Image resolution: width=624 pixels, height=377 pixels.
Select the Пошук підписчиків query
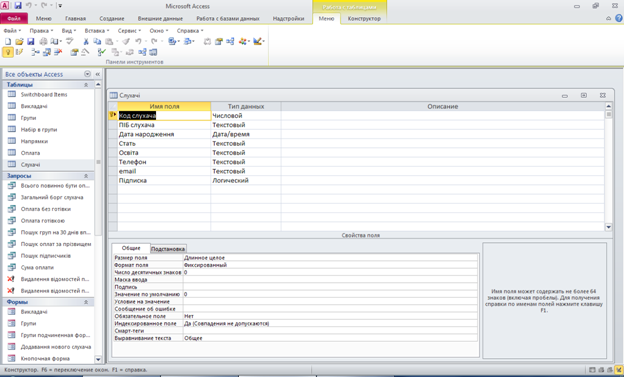pyautogui.click(x=45, y=256)
